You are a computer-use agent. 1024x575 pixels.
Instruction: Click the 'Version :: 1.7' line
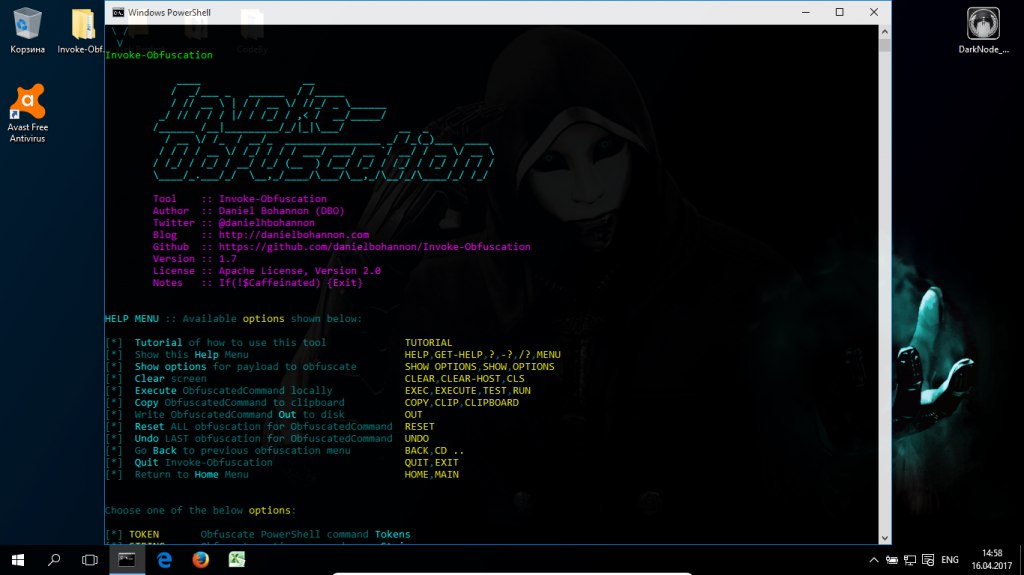[195, 259]
